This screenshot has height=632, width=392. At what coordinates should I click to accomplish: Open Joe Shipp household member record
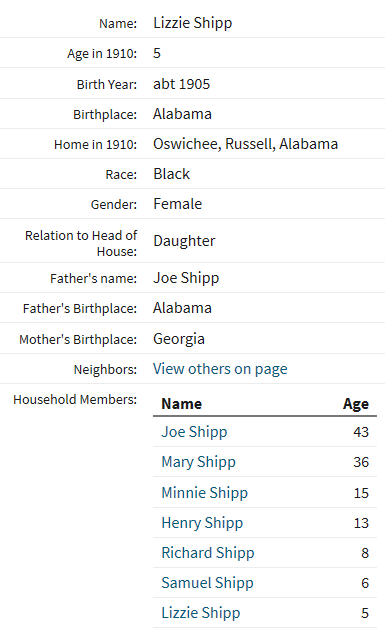pos(194,432)
